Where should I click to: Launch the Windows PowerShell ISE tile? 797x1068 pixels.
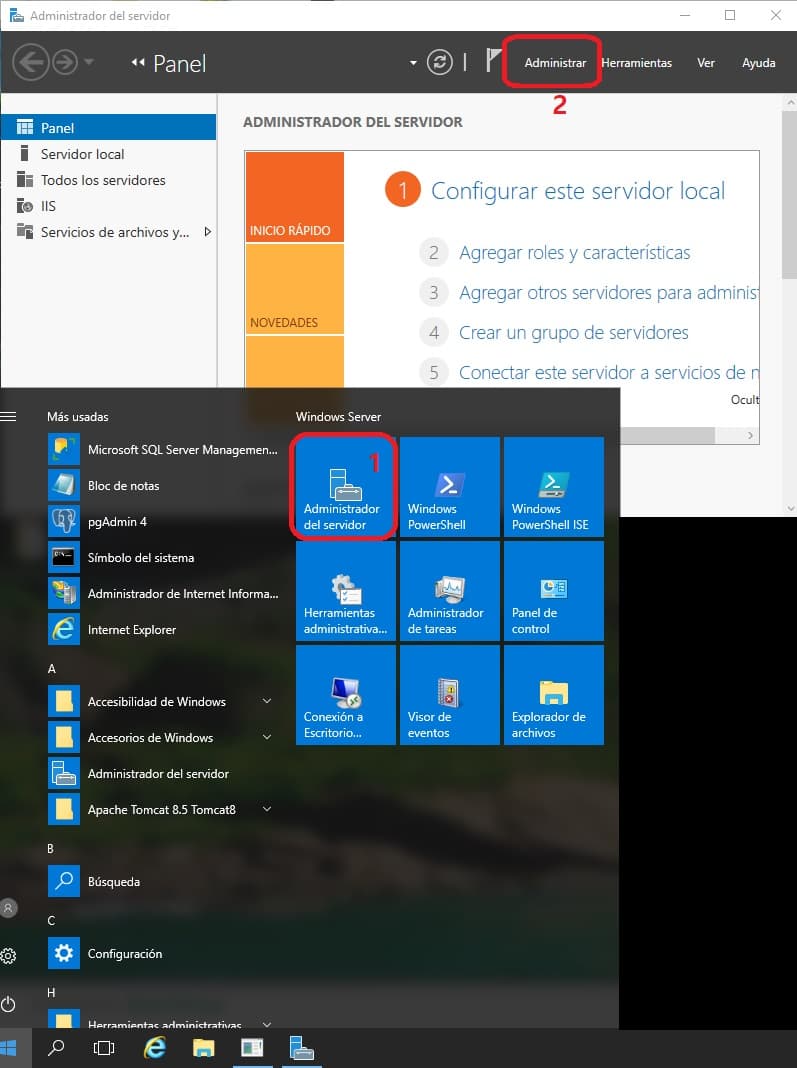point(554,487)
